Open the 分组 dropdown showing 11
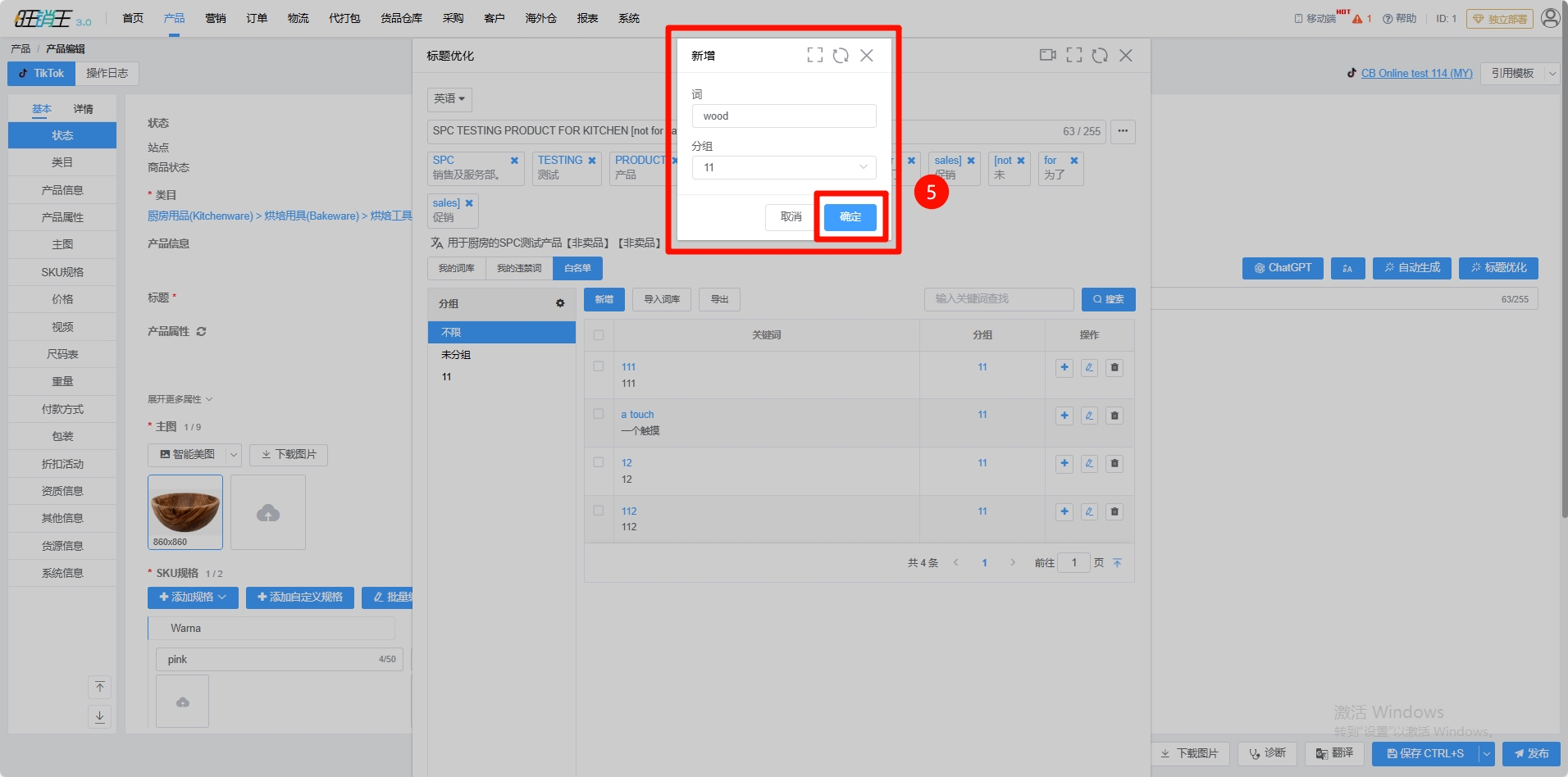1568x777 pixels. 784,167
